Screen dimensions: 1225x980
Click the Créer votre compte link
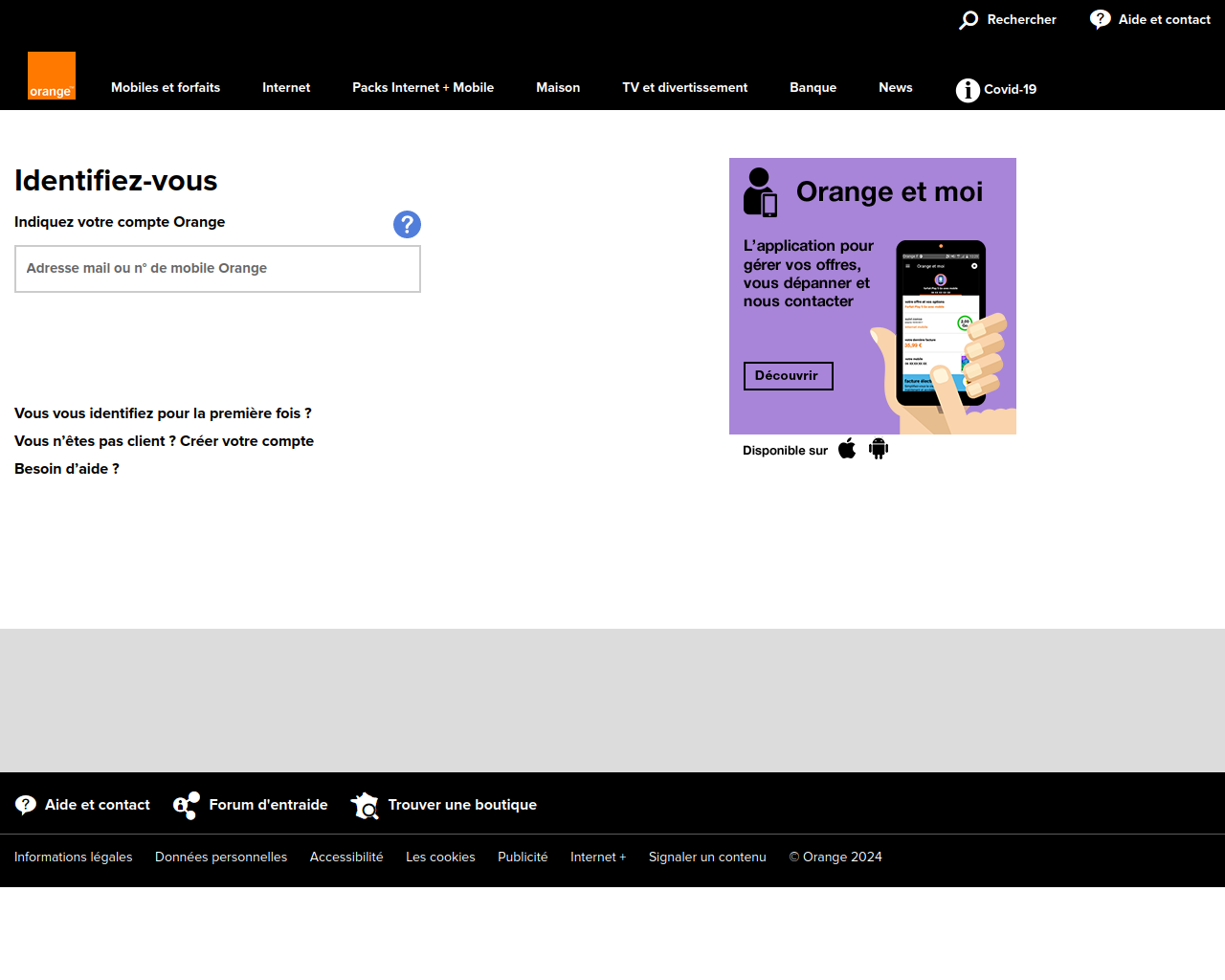point(247,441)
